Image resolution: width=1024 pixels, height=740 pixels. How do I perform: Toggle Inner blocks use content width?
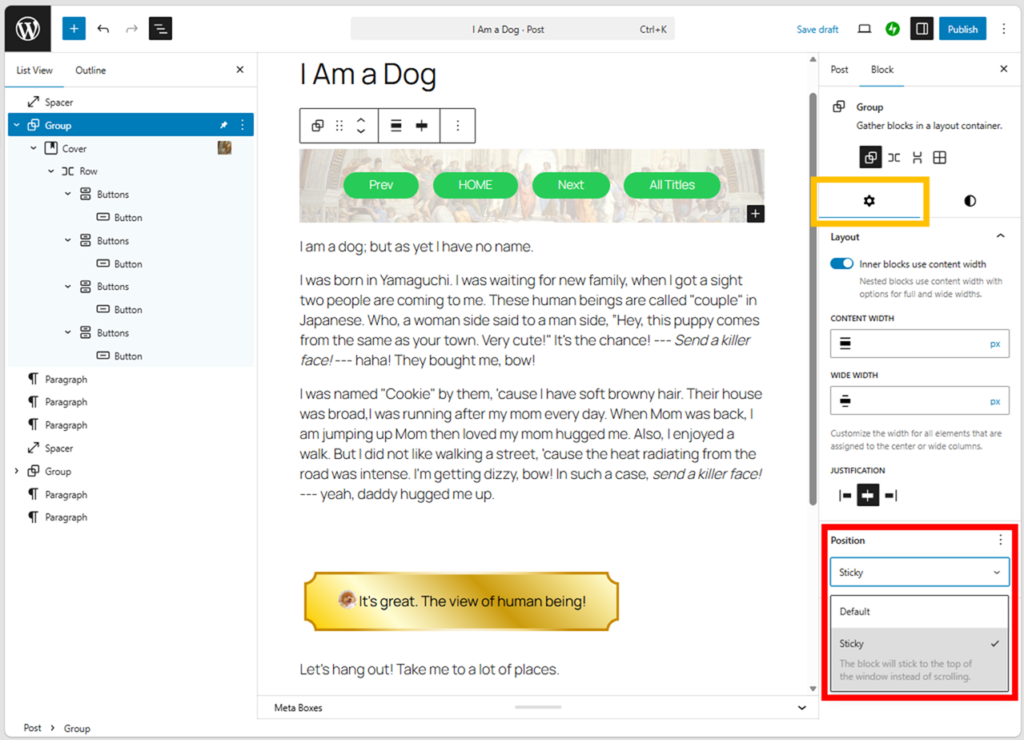tap(841, 264)
